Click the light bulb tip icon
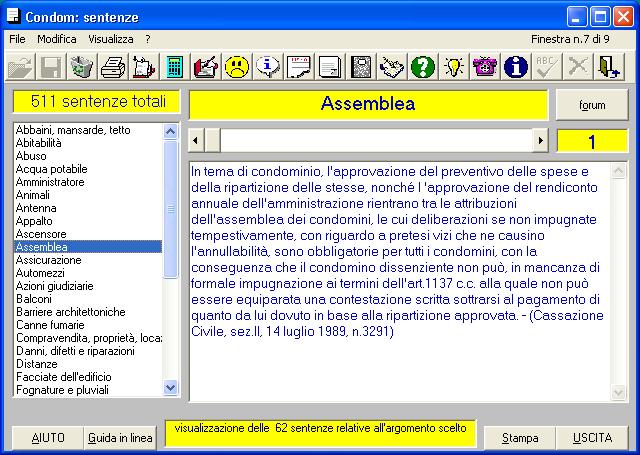 click(453, 67)
